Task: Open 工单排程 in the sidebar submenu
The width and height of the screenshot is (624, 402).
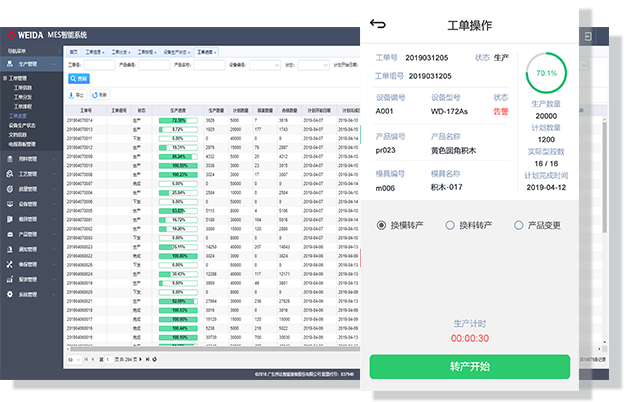Action: (x=23, y=107)
